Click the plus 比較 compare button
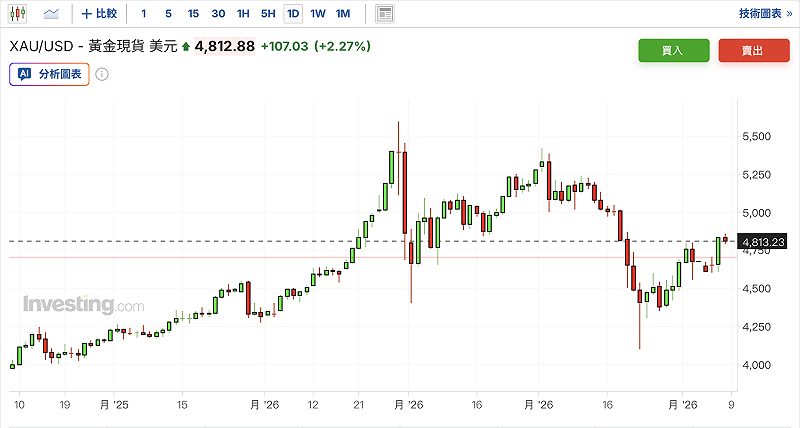Image resolution: width=800 pixels, height=428 pixels. [x=99, y=14]
